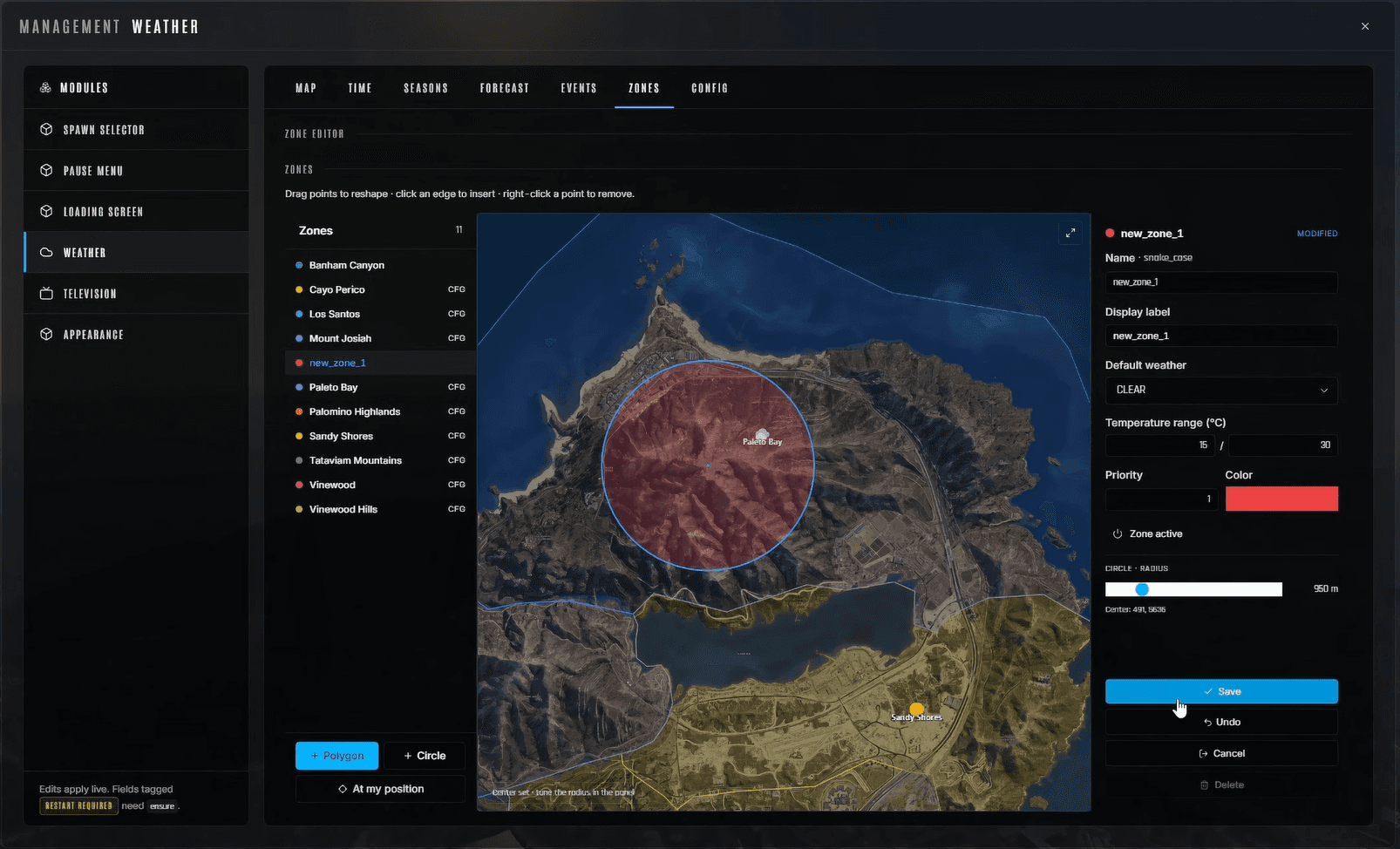Screen dimensions: 1400x849
Task: Click the Cayo Perico yellow dot
Action: pyautogui.click(x=299, y=289)
